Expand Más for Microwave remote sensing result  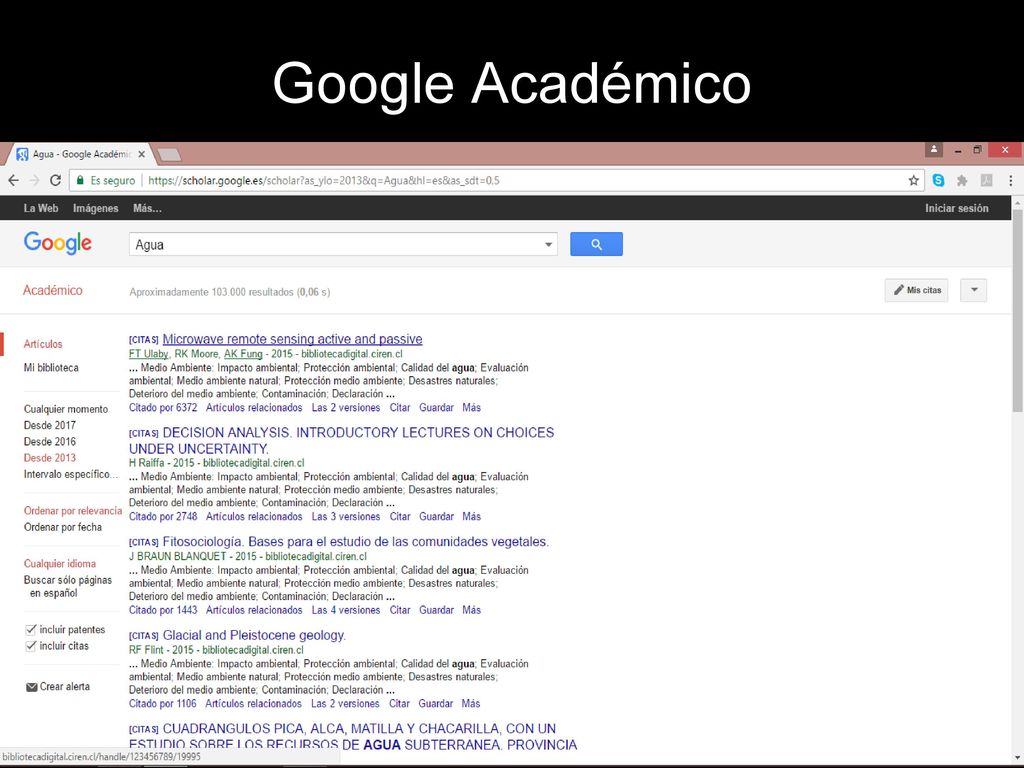(x=472, y=408)
